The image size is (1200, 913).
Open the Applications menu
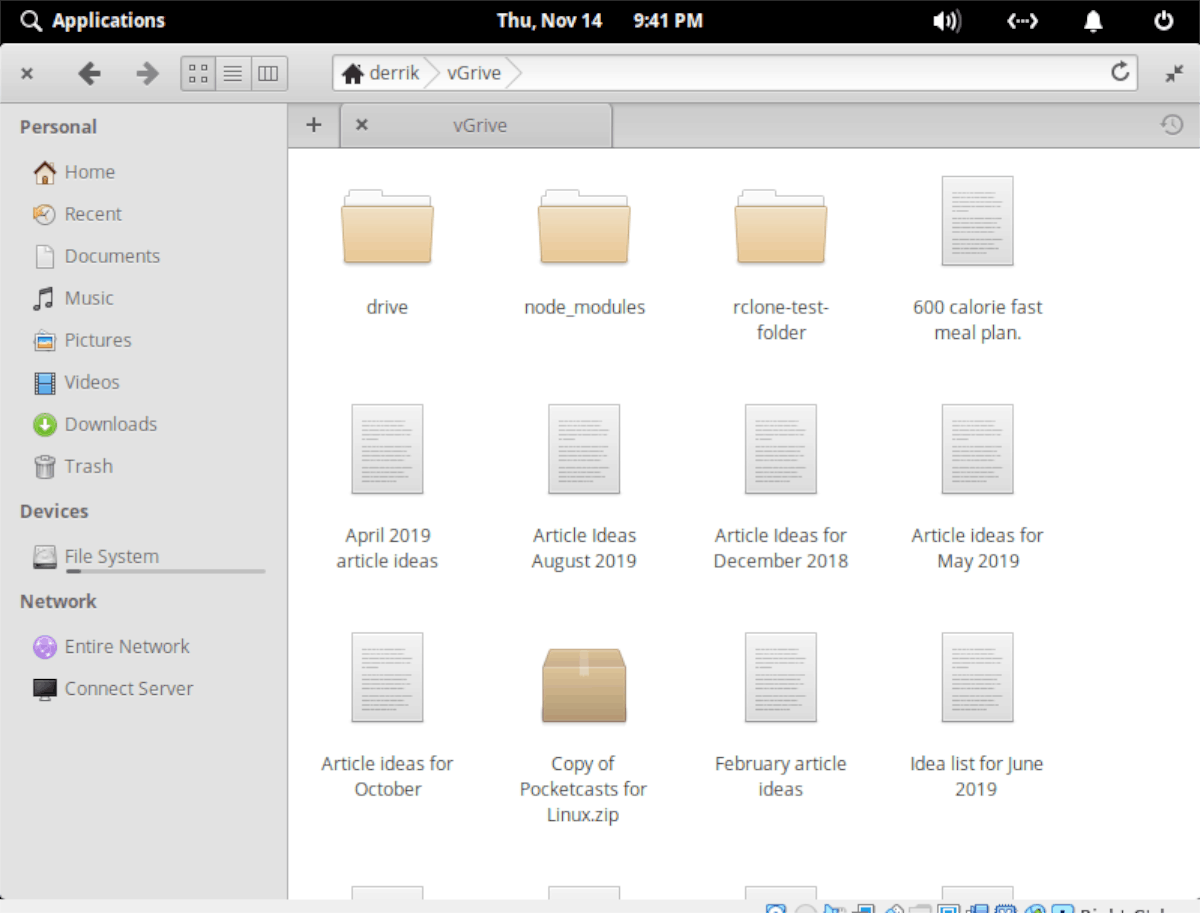click(93, 20)
